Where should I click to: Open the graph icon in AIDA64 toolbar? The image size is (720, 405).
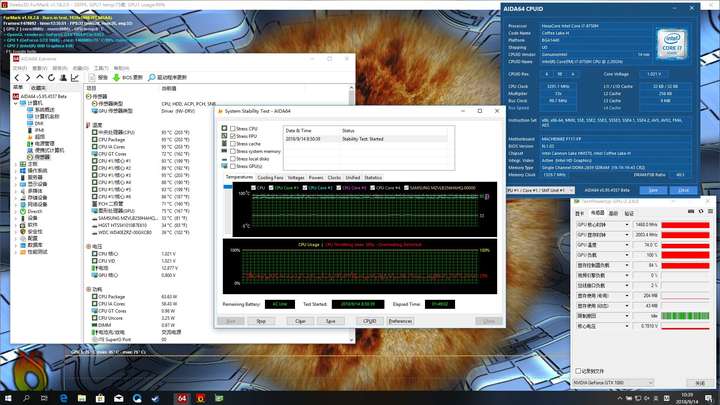pos(75,78)
